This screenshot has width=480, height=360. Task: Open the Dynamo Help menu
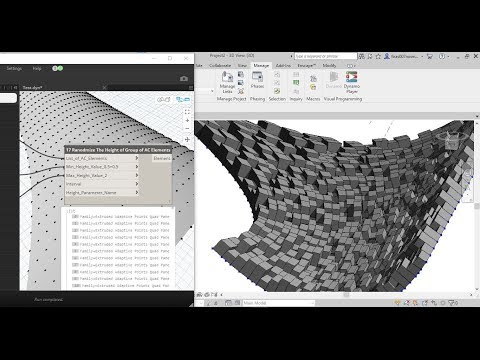click(37, 68)
